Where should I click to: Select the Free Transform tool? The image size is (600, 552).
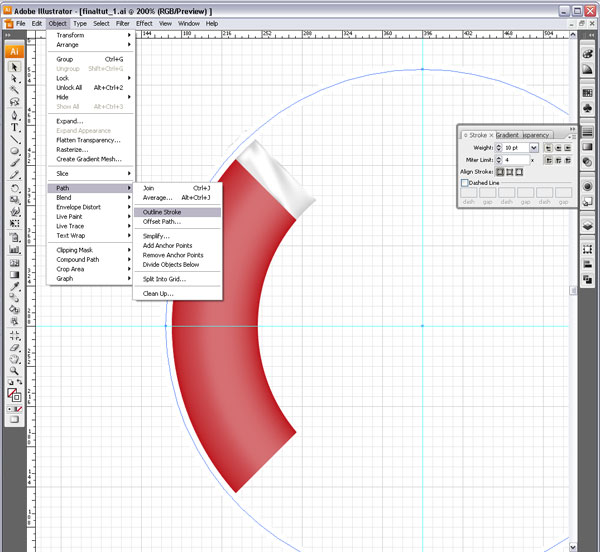point(14,223)
